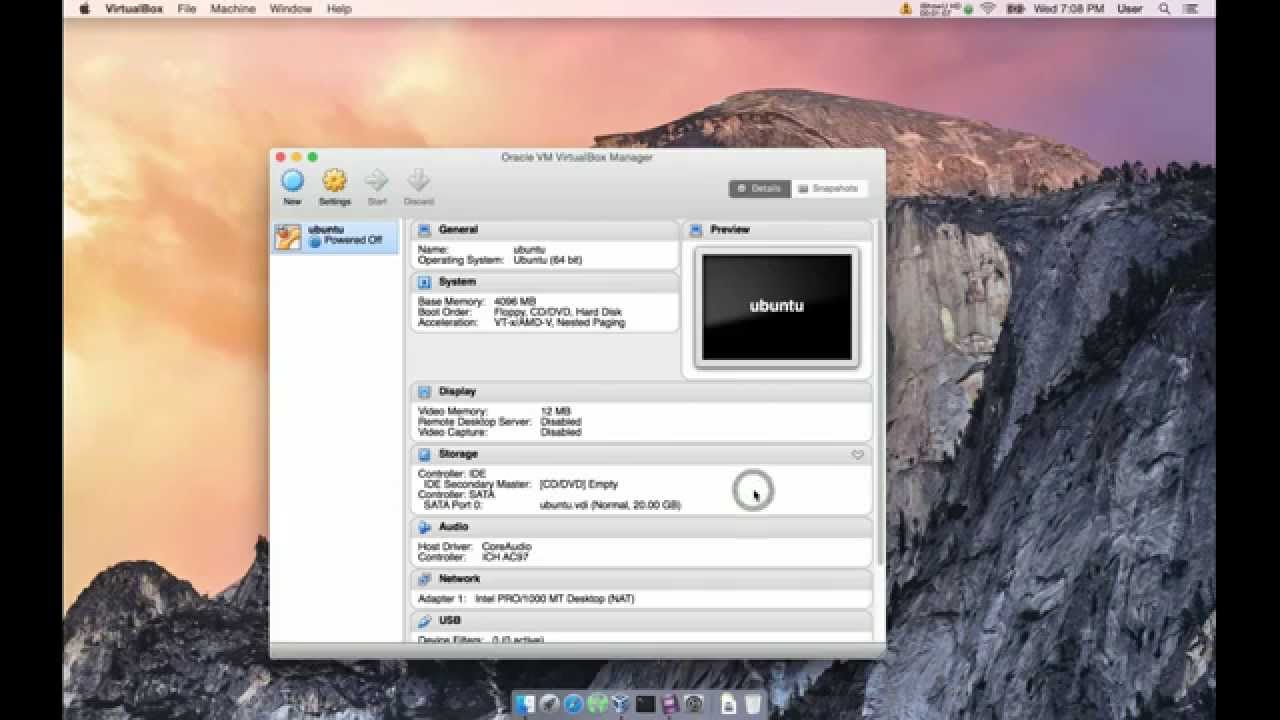
Task: Click the Audio section speaker icon
Action: tap(424, 527)
